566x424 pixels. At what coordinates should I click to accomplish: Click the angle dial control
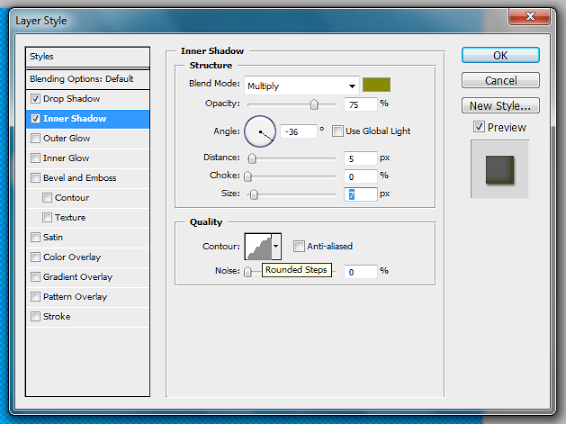pyautogui.click(x=260, y=131)
